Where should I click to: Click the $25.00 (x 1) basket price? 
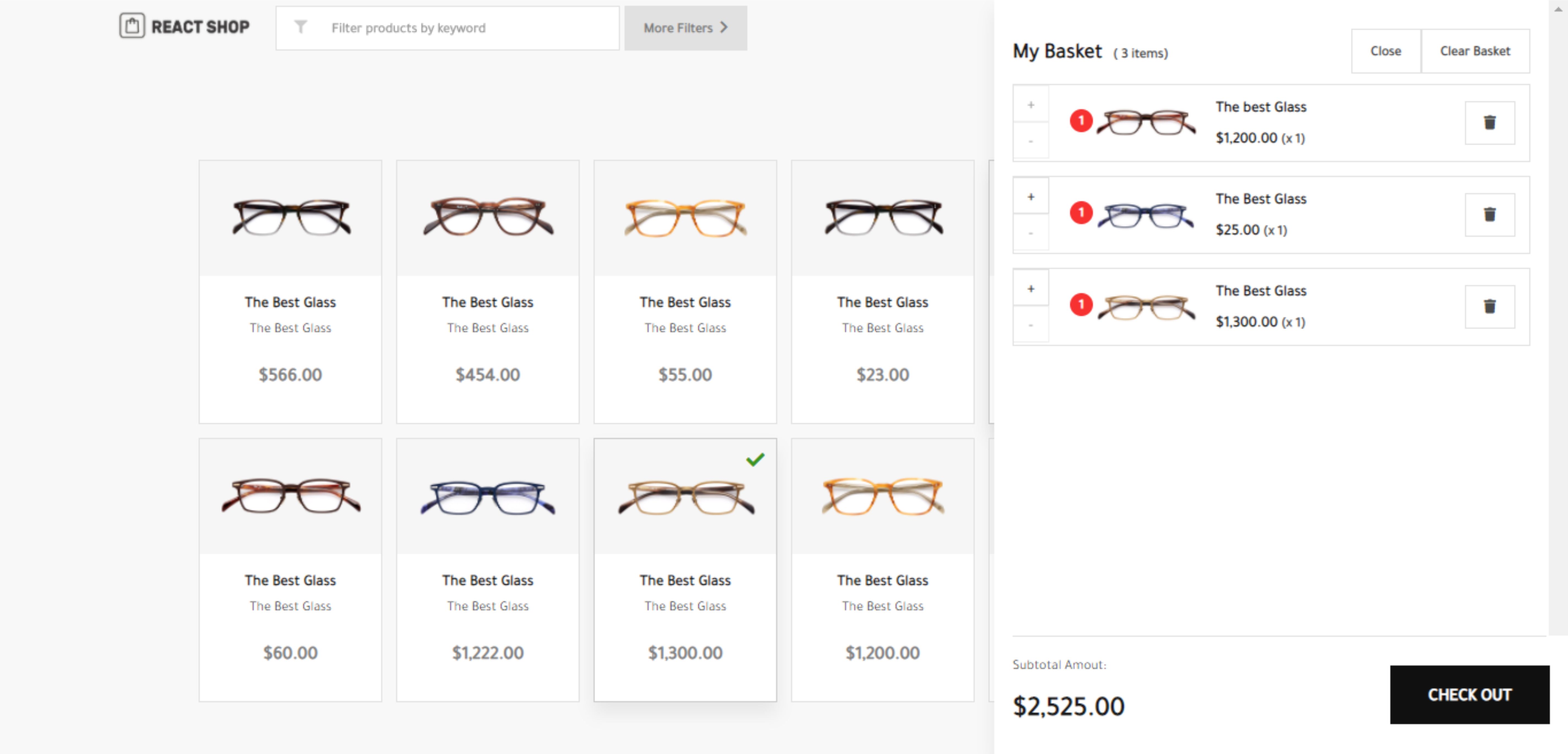click(x=1251, y=230)
